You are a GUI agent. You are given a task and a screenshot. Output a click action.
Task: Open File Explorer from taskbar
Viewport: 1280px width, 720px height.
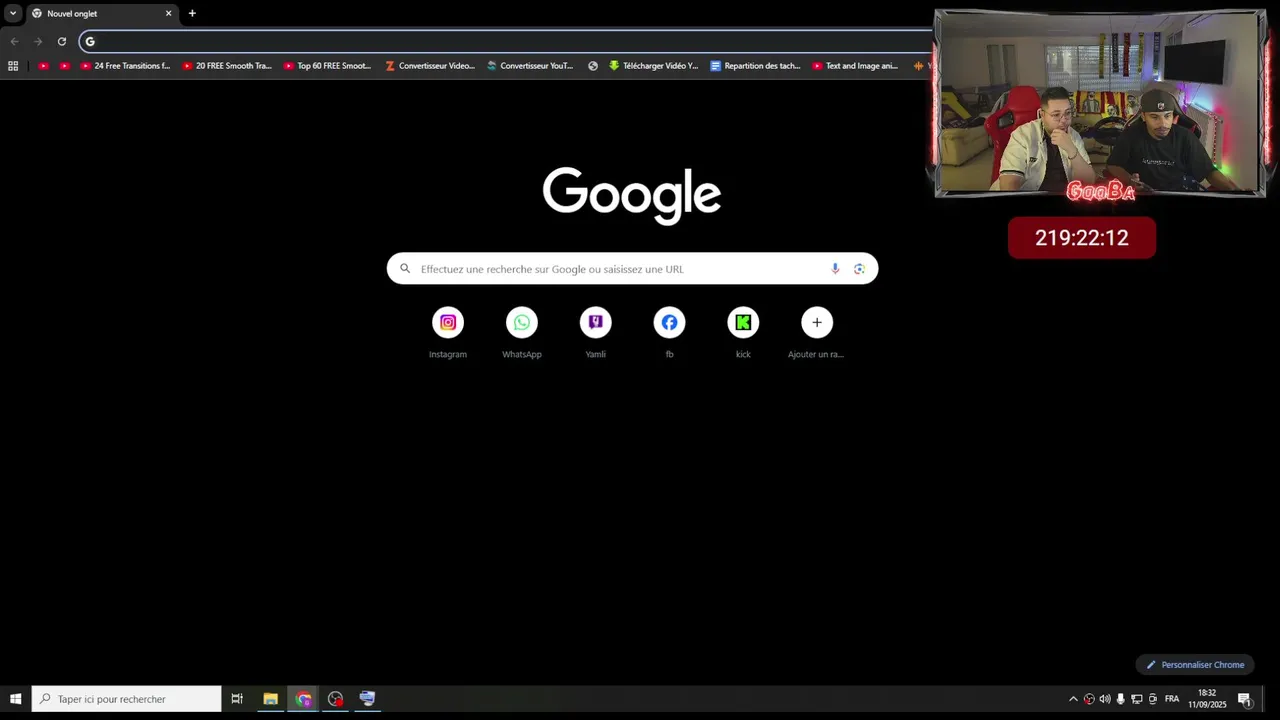[270, 699]
